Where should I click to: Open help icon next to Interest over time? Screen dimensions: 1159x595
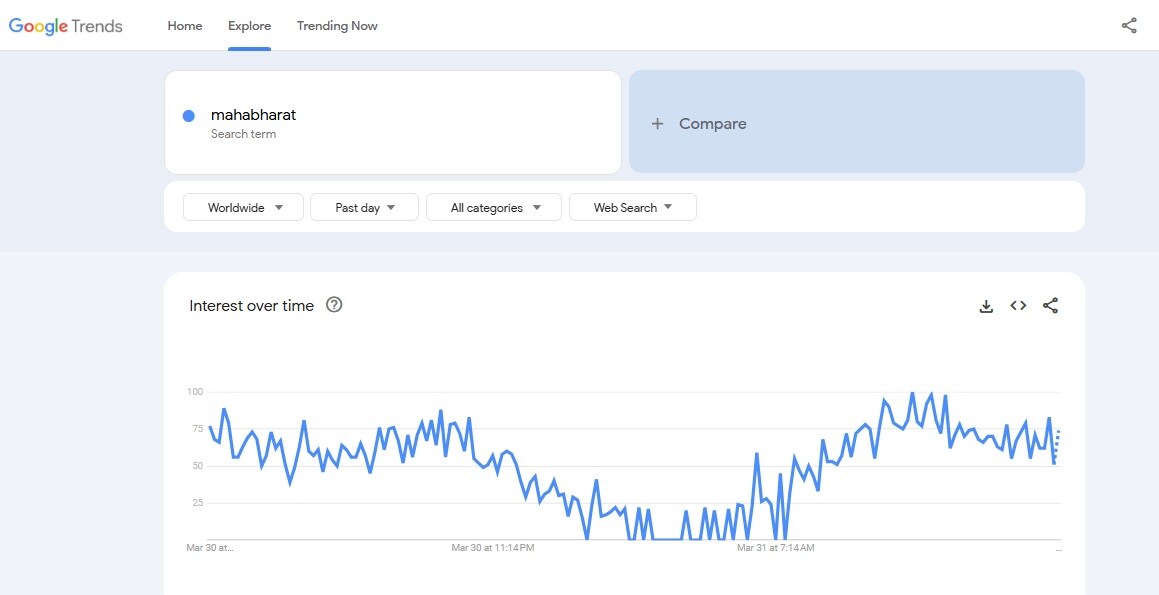[335, 305]
